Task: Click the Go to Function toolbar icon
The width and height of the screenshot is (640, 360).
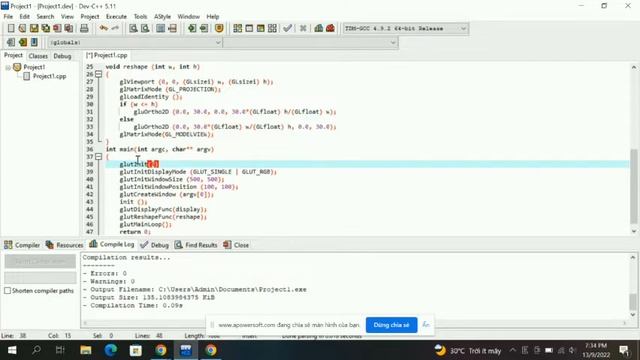Action: (x=160, y=28)
